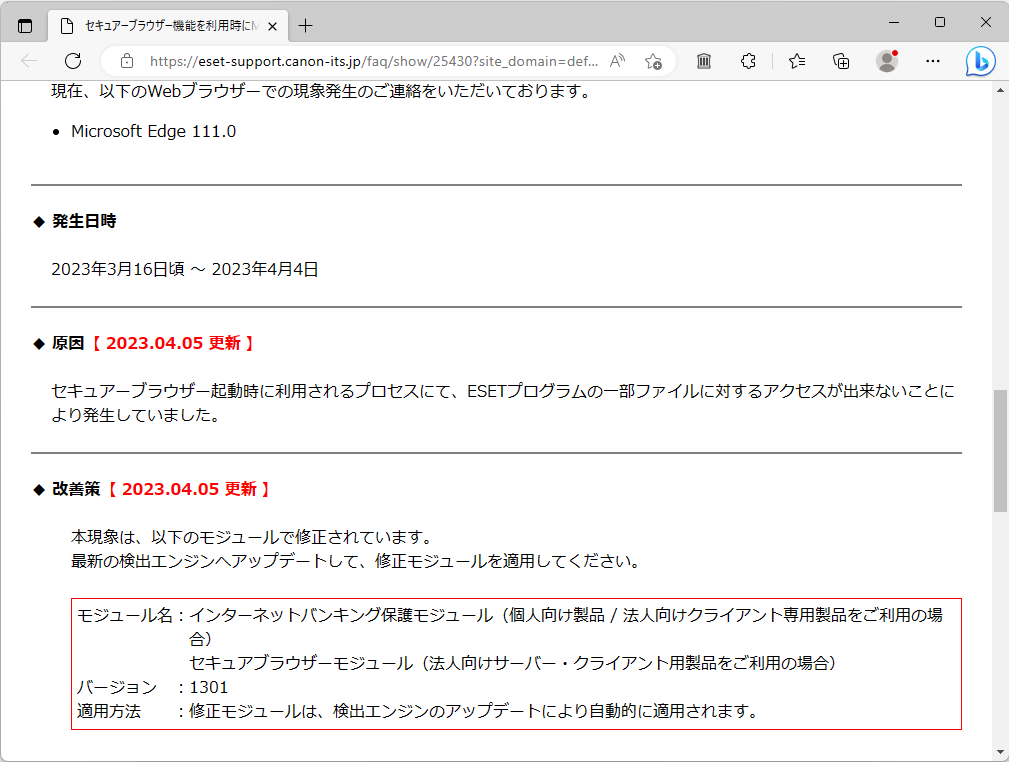Open the Favorites list icon
The height and width of the screenshot is (762, 1009).
(x=797, y=61)
